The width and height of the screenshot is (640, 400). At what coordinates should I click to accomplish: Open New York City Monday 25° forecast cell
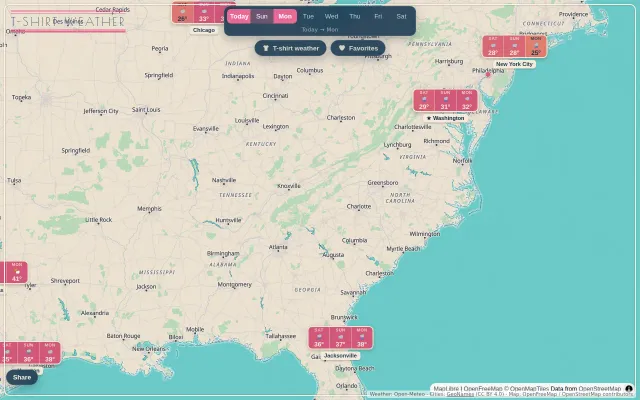536,47
